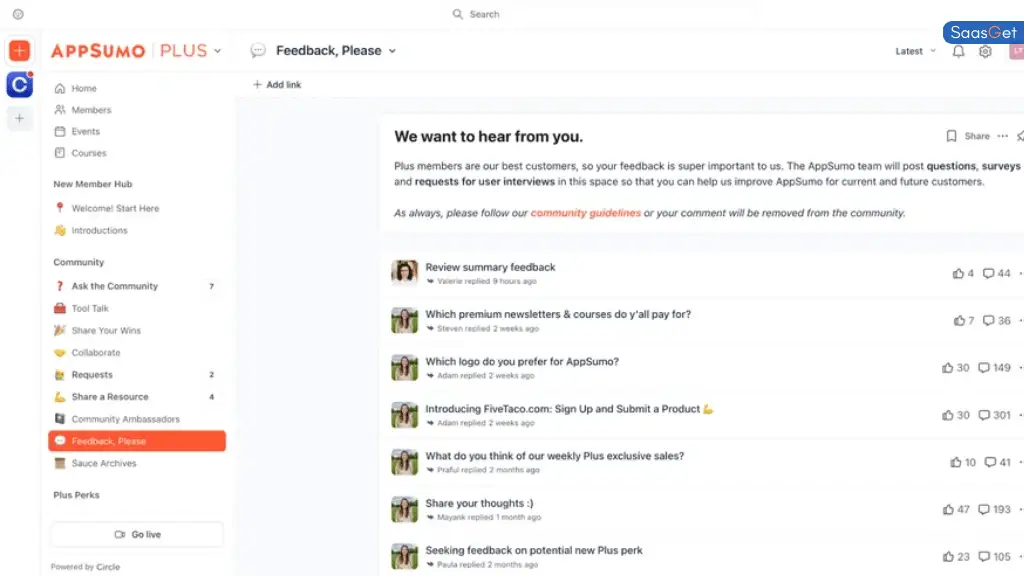Click the Community section heading
Image resolution: width=1024 pixels, height=576 pixels.
78,262
